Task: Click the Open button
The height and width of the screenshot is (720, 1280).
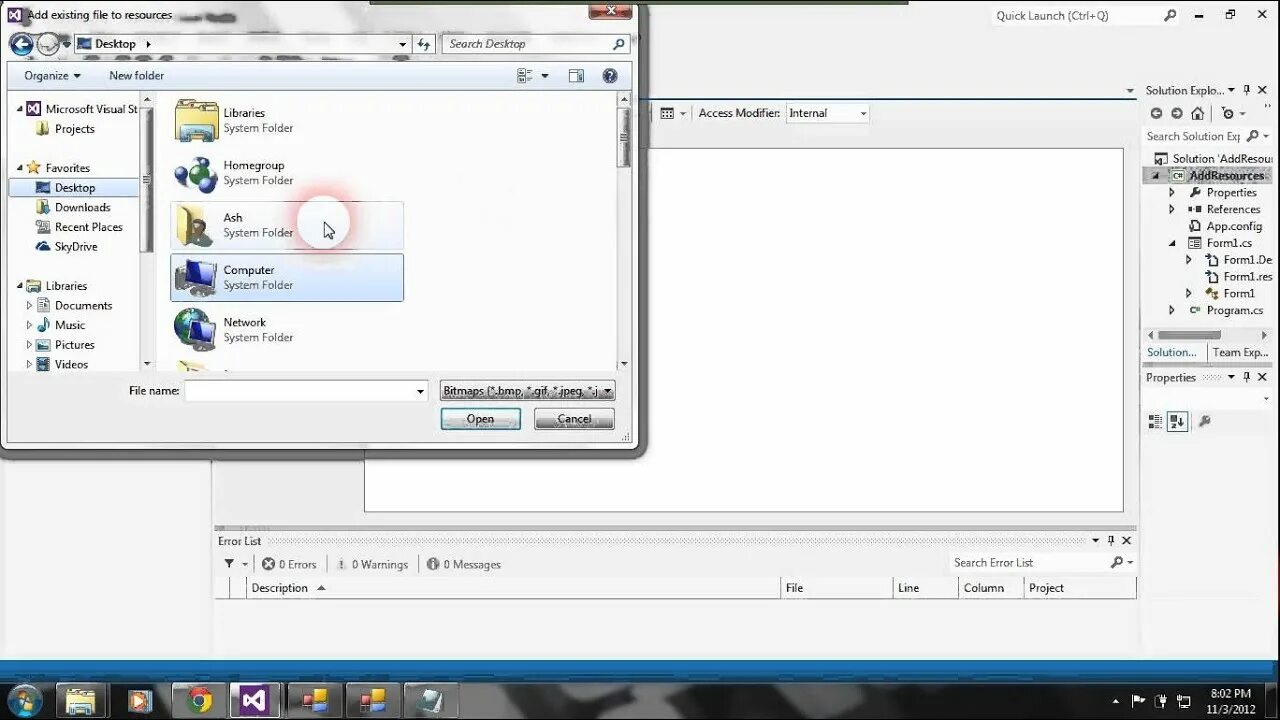Action: pyautogui.click(x=480, y=419)
